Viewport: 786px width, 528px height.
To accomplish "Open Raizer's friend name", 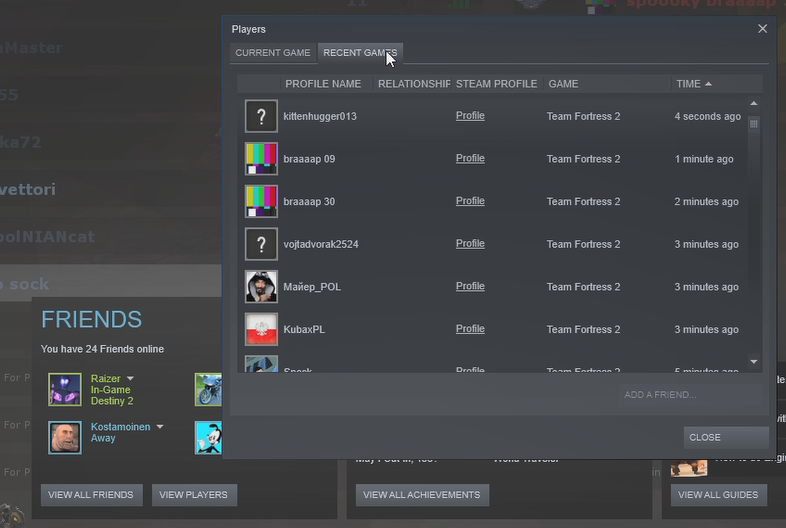I will click(105, 379).
